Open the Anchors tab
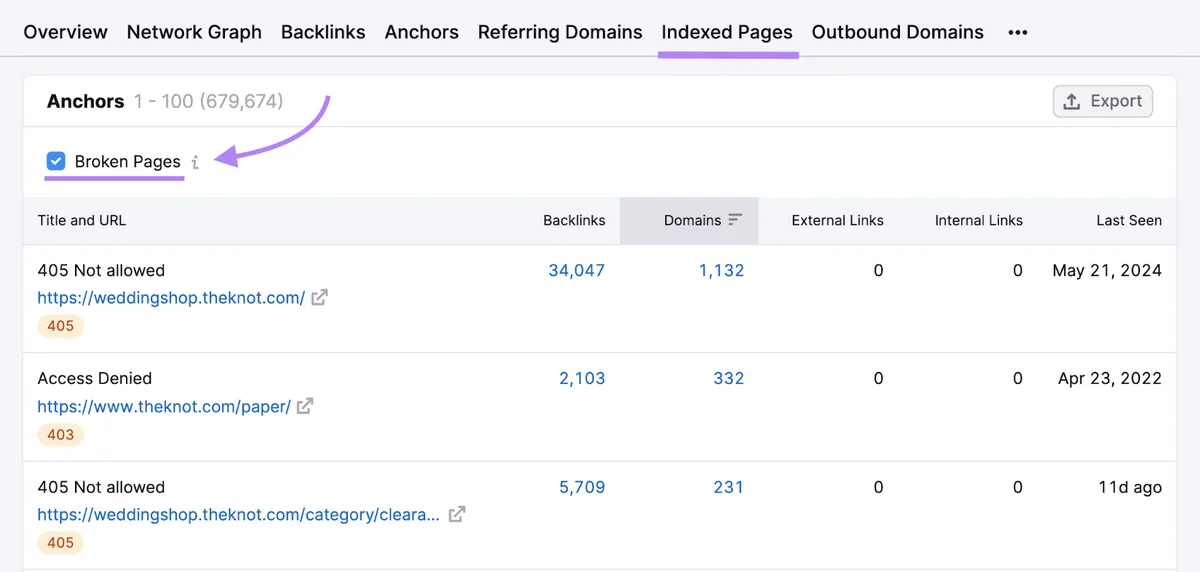Viewport: 1200px width, 572px height. click(x=422, y=32)
